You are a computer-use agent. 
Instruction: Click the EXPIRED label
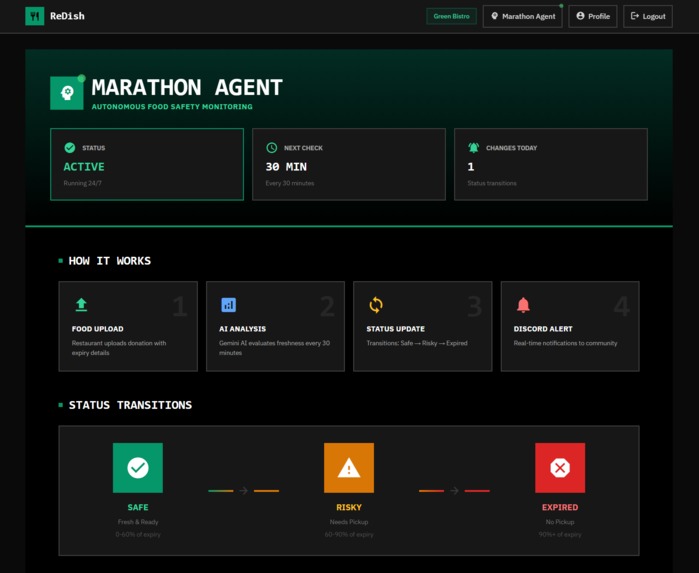tap(560, 507)
